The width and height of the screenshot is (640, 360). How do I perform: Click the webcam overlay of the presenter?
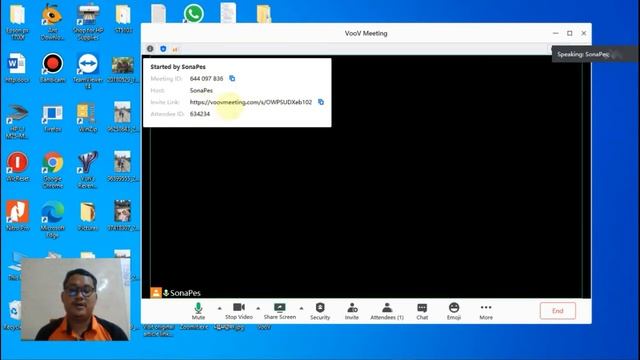75,299
